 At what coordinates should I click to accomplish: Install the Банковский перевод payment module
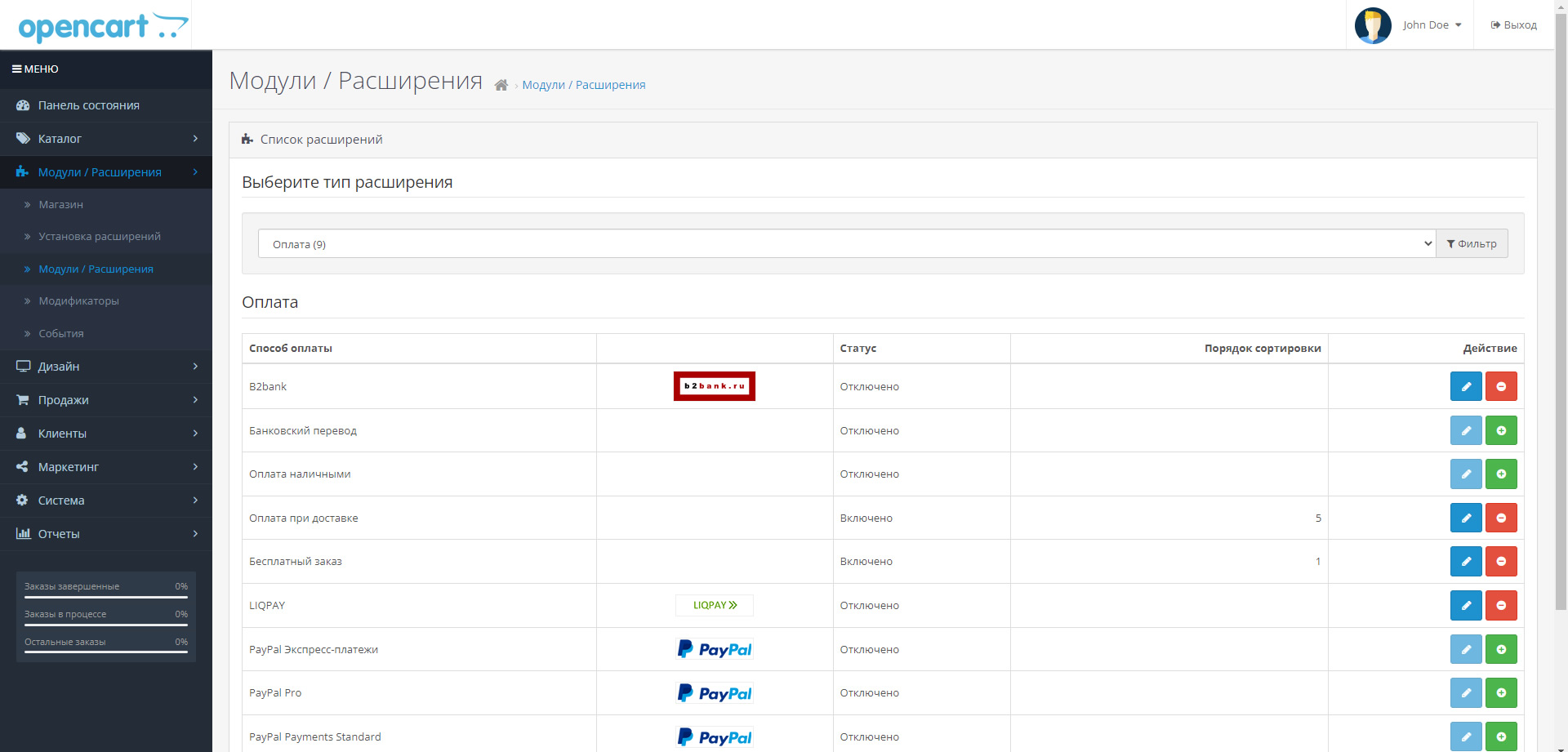click(x=1501, y=430)
